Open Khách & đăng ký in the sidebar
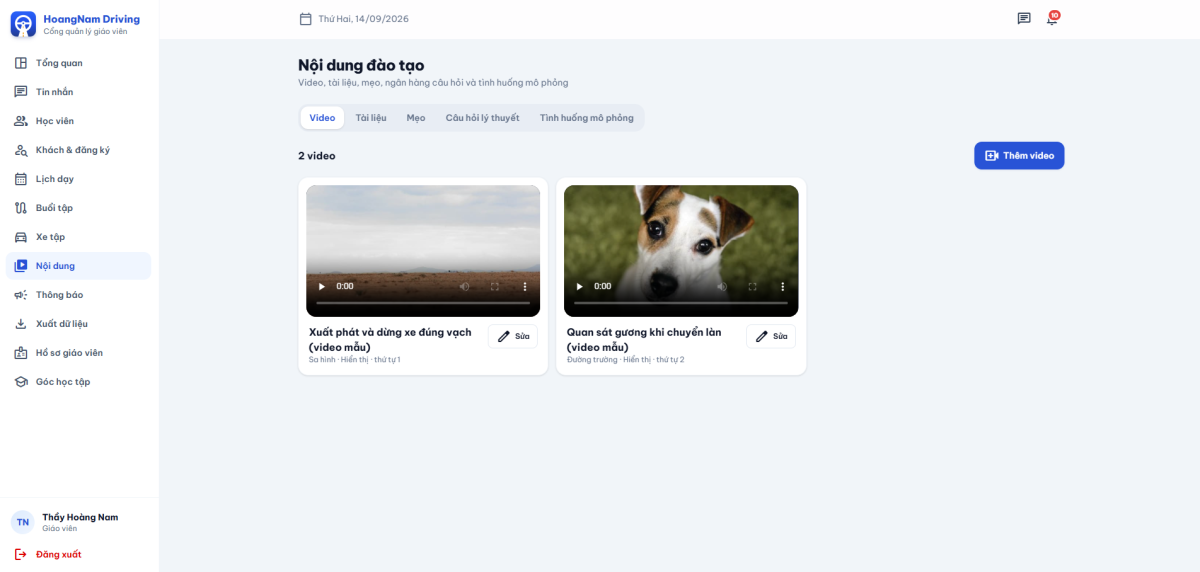1200x572 pixels. coord(79,150)
